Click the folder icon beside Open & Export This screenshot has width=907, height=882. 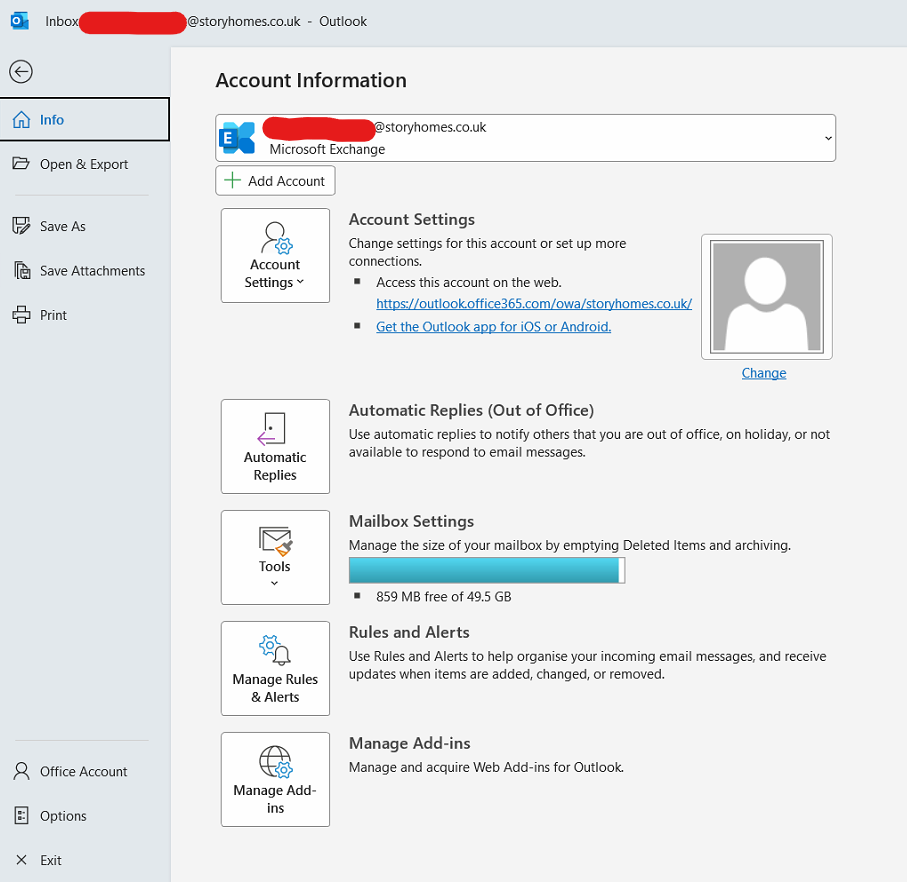click(21, 164)
